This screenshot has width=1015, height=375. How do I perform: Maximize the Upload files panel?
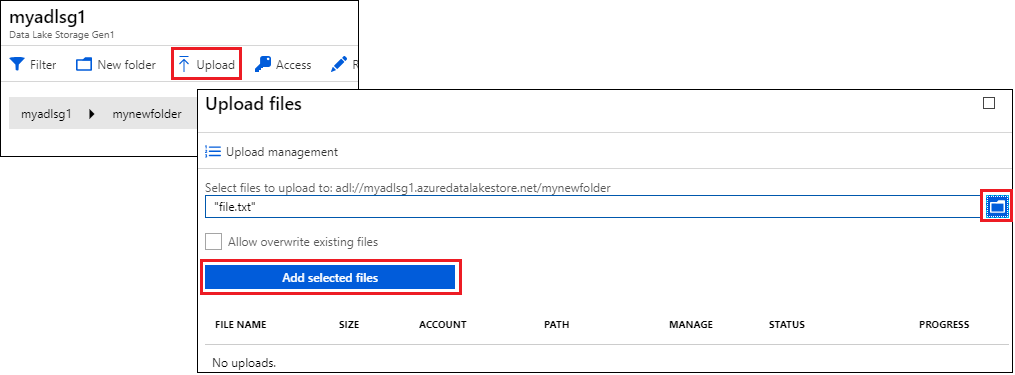pyautogui.click(x=988, y=103)
